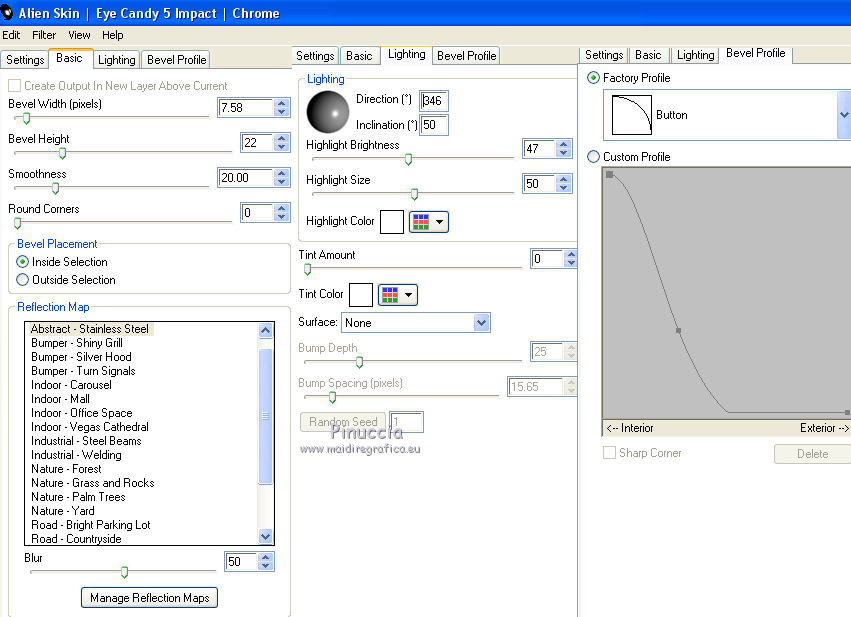Image resolution: width=851 pixels, height=617 pixels.
Task: Click the Alien Skin logo in title bar
Action: (x=7, y=12)
